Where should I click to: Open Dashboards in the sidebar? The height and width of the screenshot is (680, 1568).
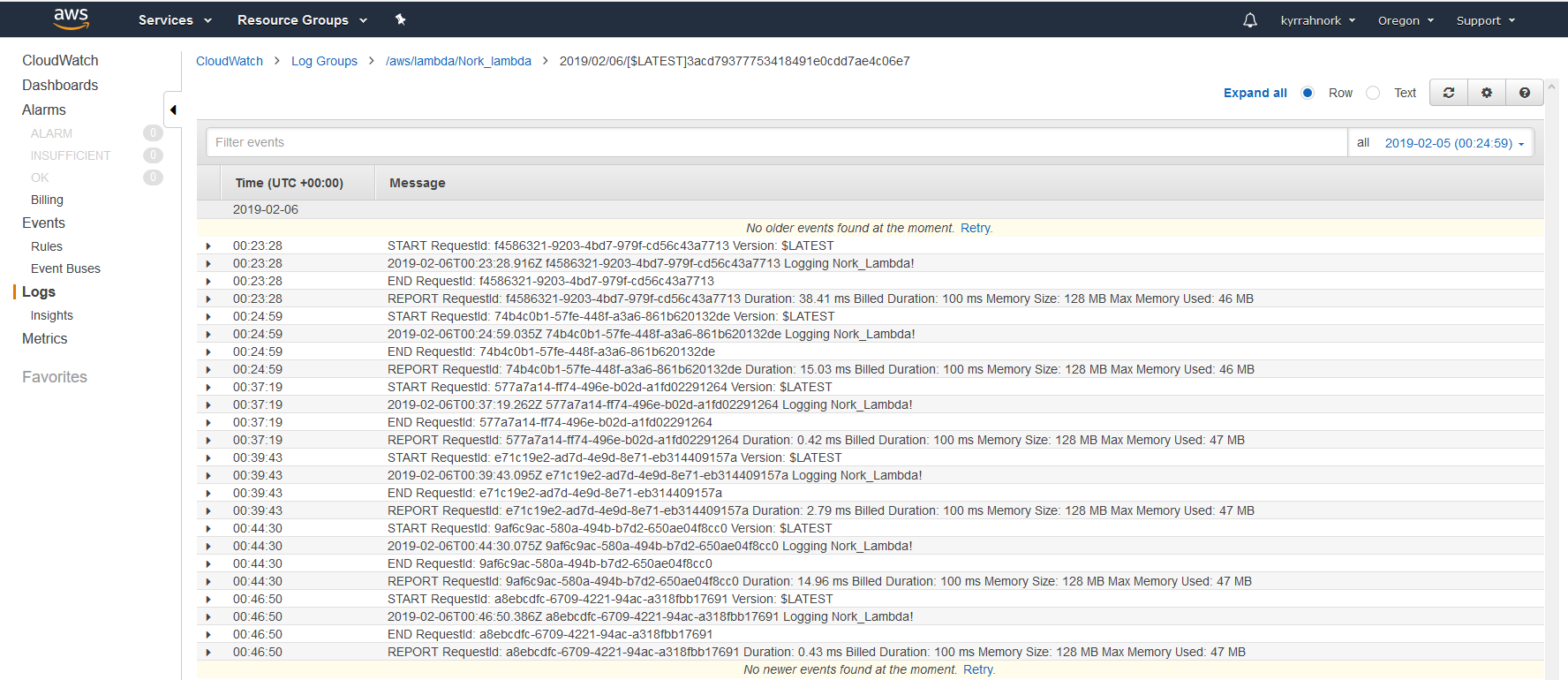(x=60, y=85)
